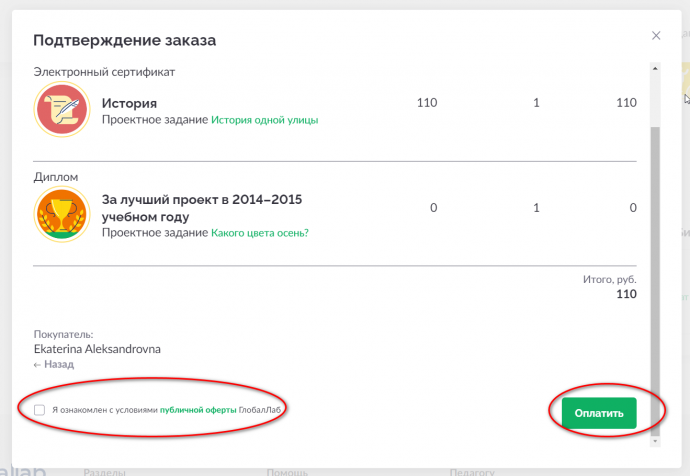Click the За лучший проект diploma title
Image resolution: width=690 pixels, height=476 pixels.
(x=202, y=208)
